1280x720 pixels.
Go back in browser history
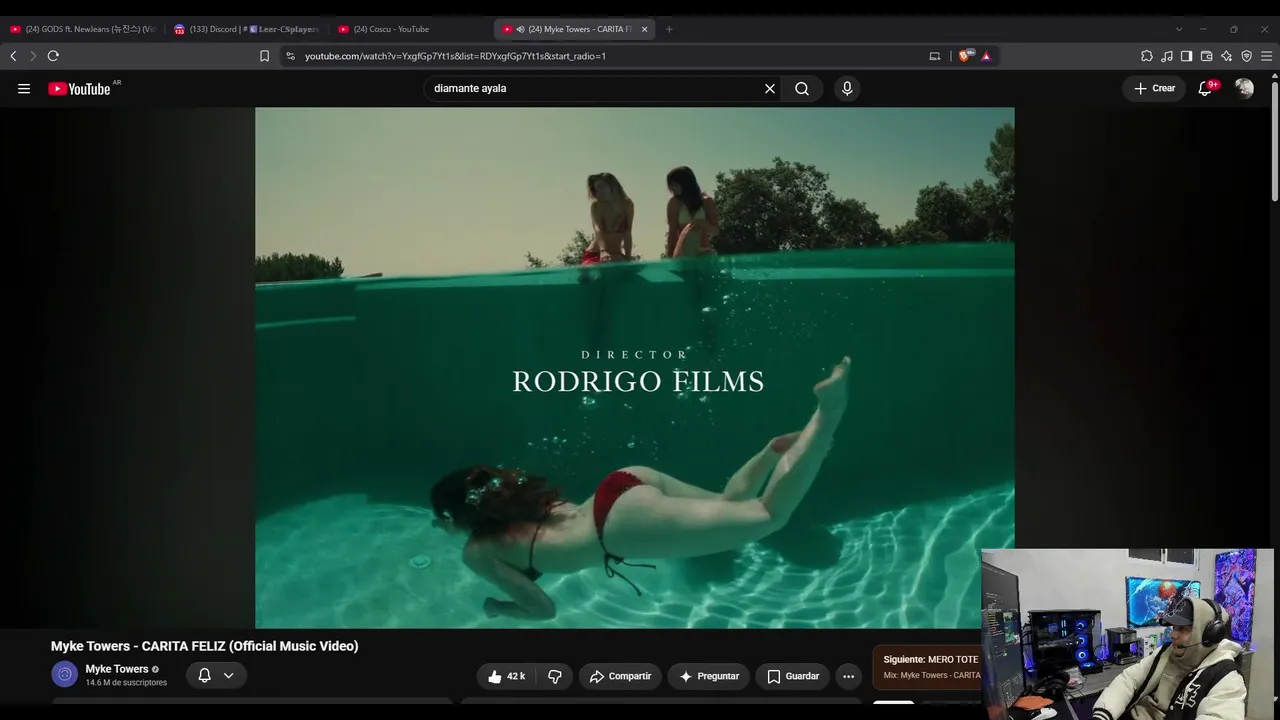(13, 56)
